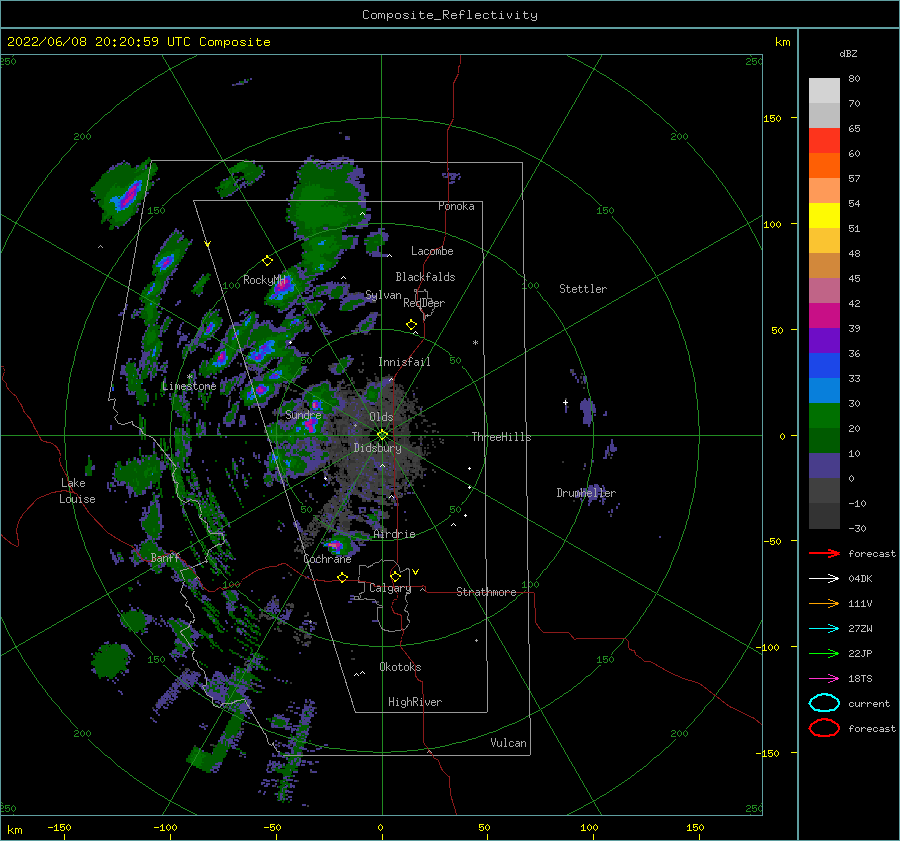Click the HighRiver city label
This screenshot has width=900, height=841.
[x=415, y=702]
